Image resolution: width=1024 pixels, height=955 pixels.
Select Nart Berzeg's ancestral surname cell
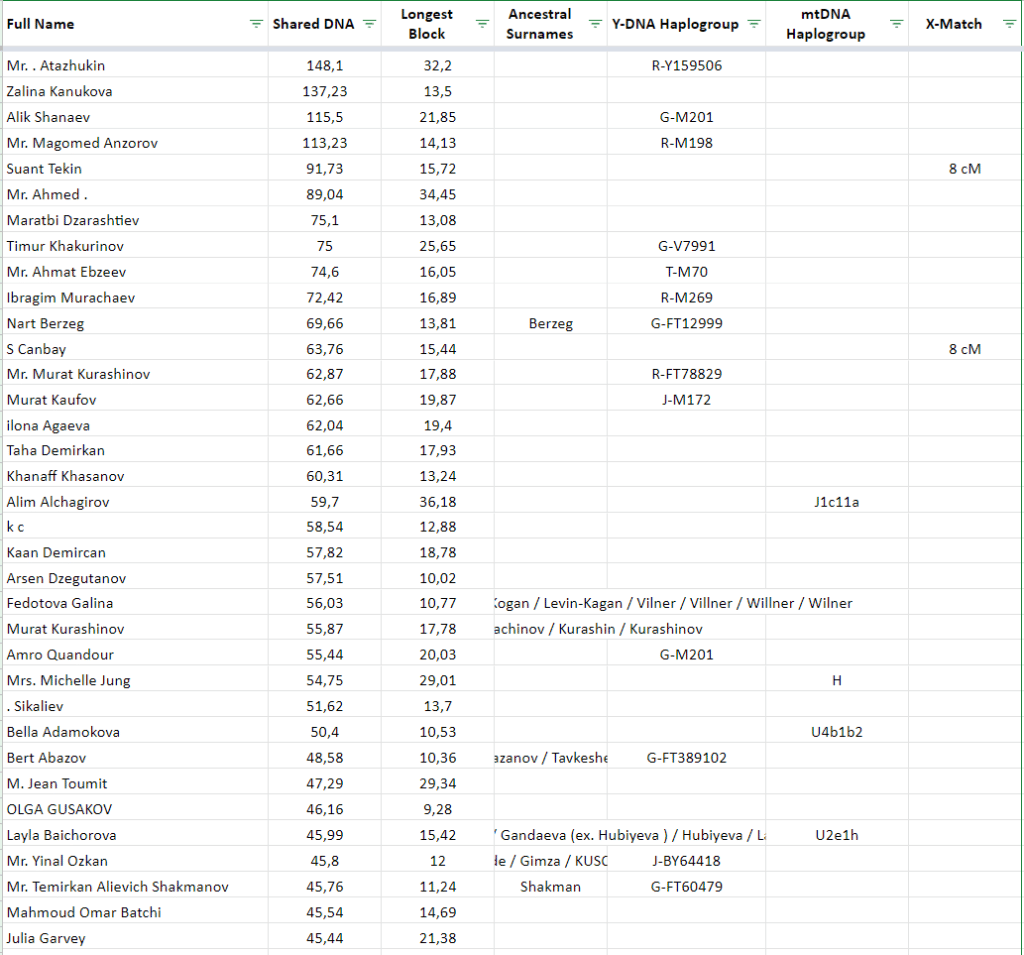coord(550,323)
